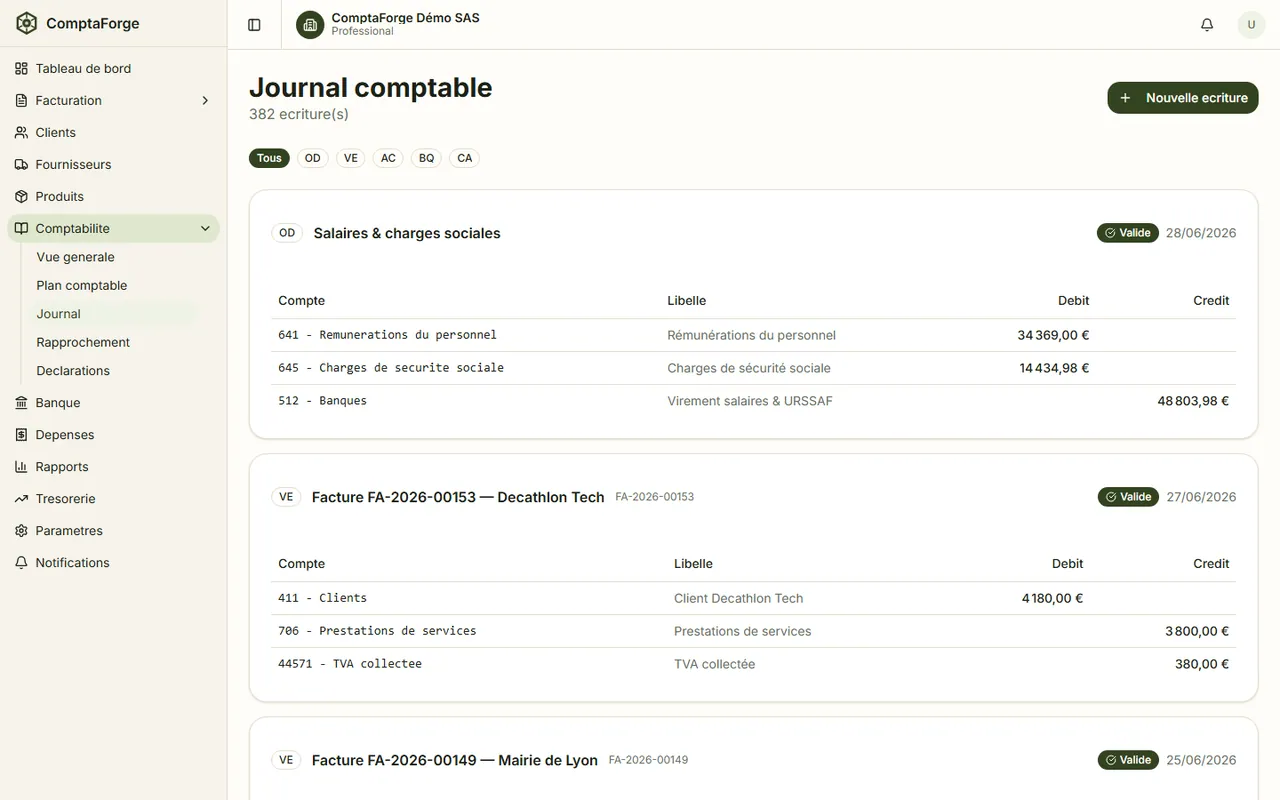Click the 44571 - TVA collectee row
The image size is (1280, 800).
pos(754,664)
